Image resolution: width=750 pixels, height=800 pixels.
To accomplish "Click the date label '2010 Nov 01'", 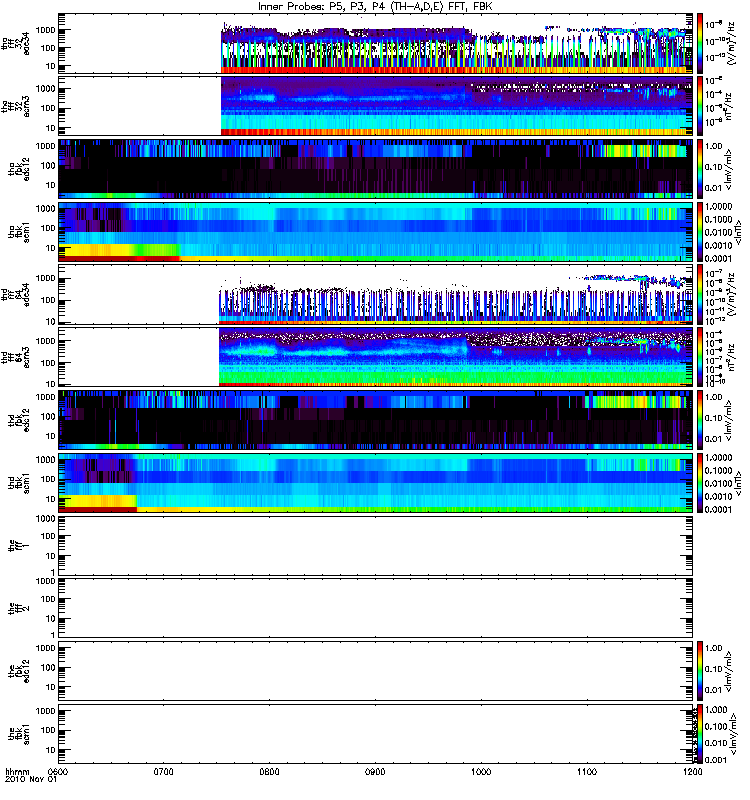I will [31, 780].
